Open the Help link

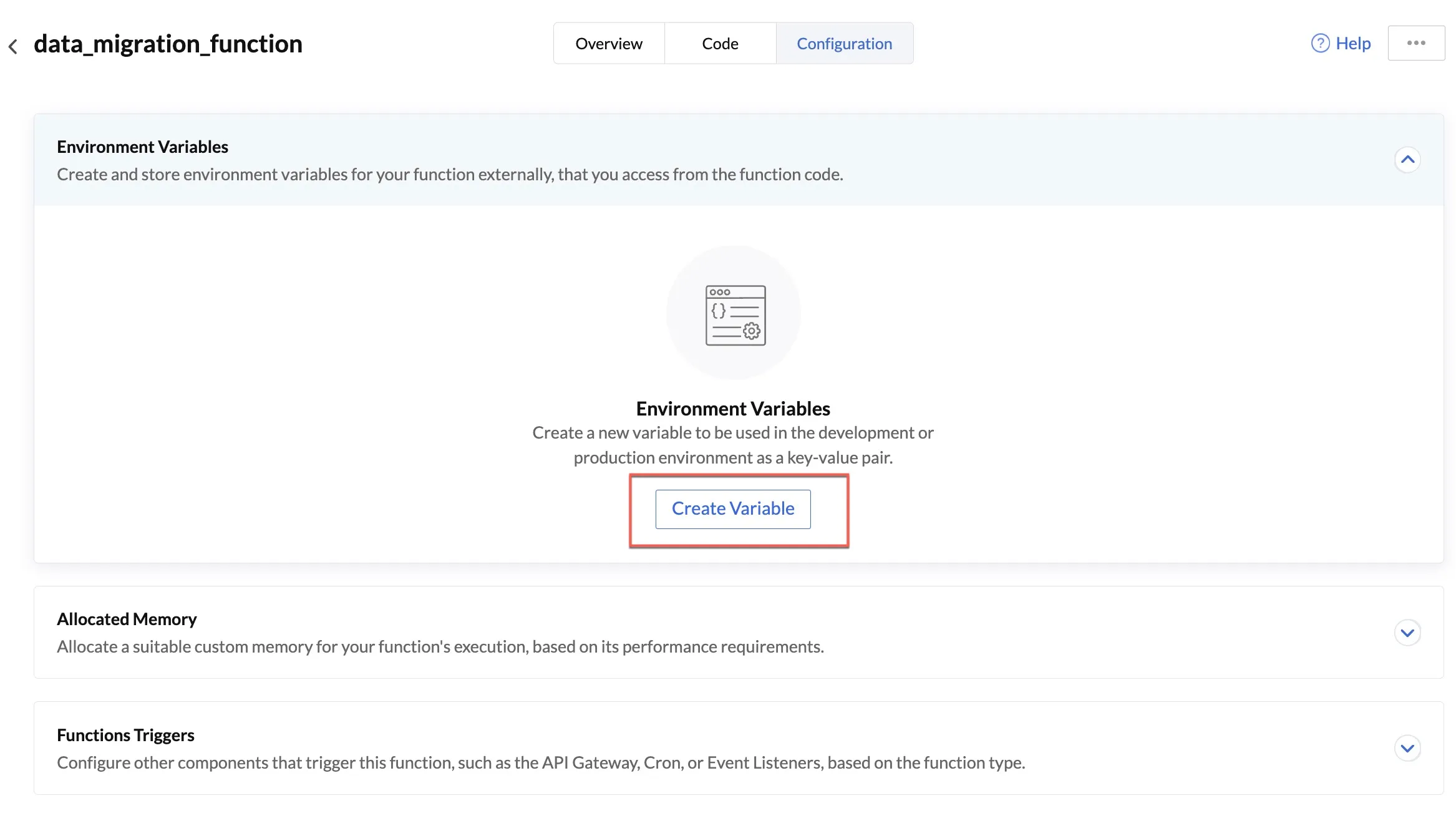pyautogui.click(x=1353, y=44)
